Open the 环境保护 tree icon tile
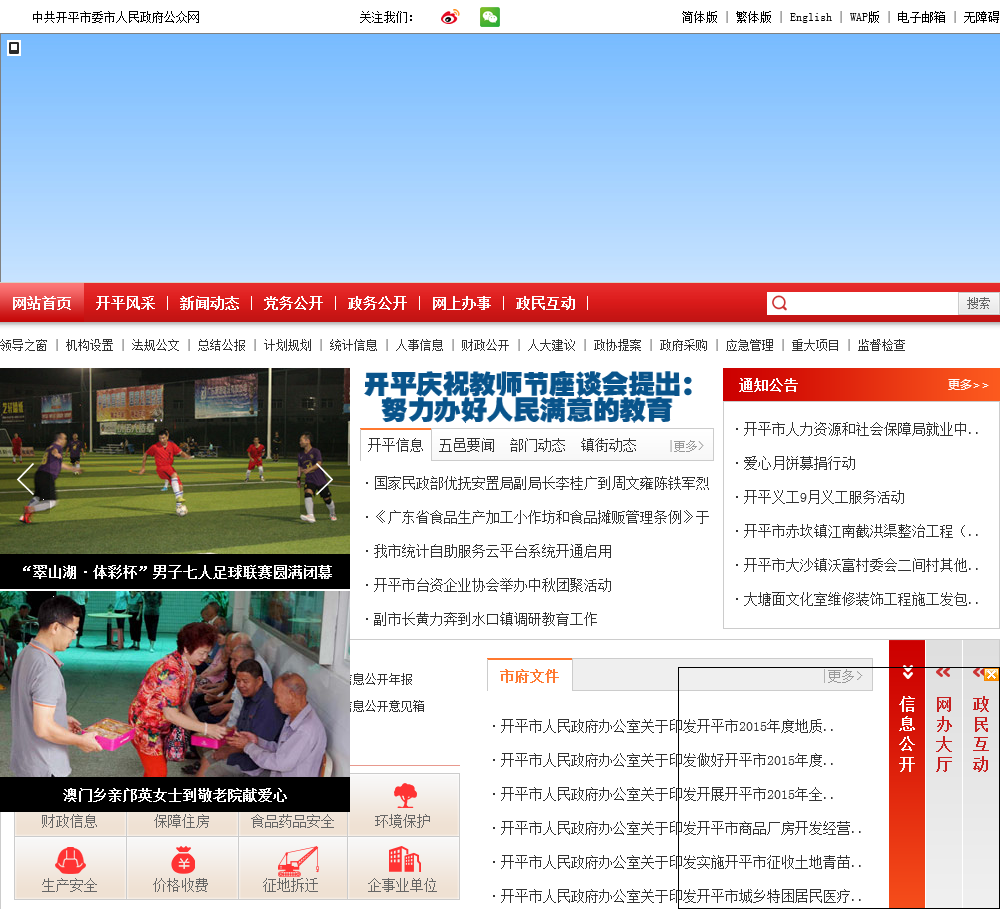The height and width of the screenshot is (909, 1000). click(404, 805)
